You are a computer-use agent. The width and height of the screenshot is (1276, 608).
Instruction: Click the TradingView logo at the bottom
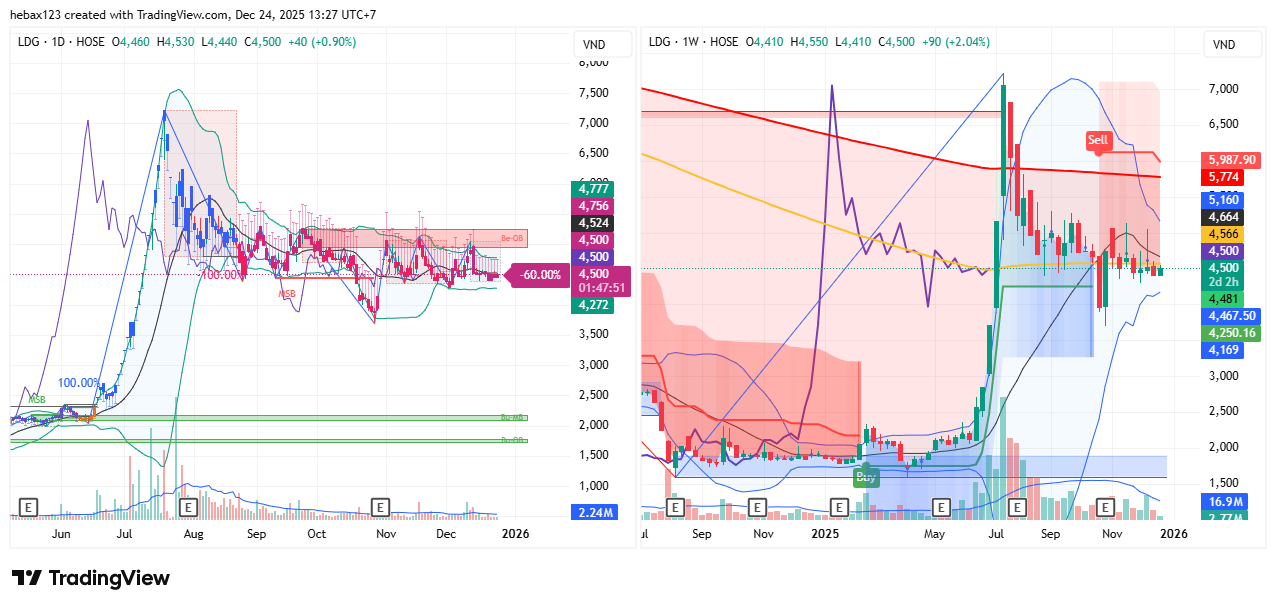(91, 578)
